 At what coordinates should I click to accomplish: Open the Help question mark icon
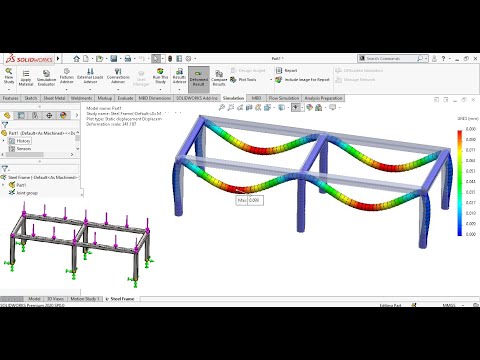click(x=443, y=59)
